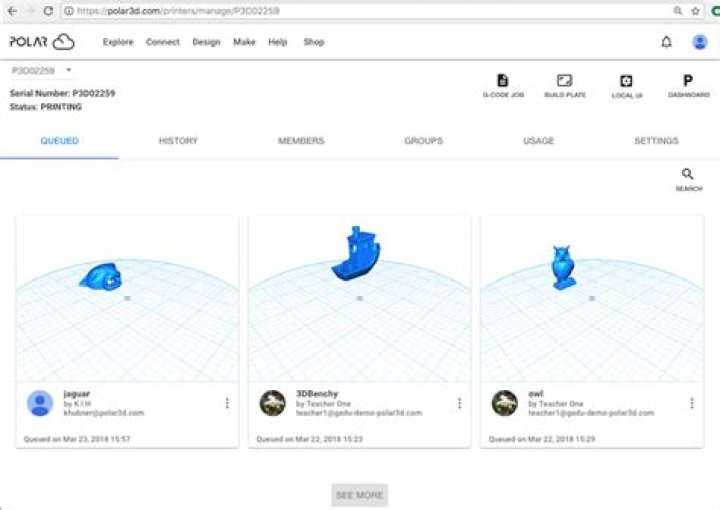Viewport: 720px width, 510px height.
Task: Reload the page in browser
Action: click(x=48, y=11)
